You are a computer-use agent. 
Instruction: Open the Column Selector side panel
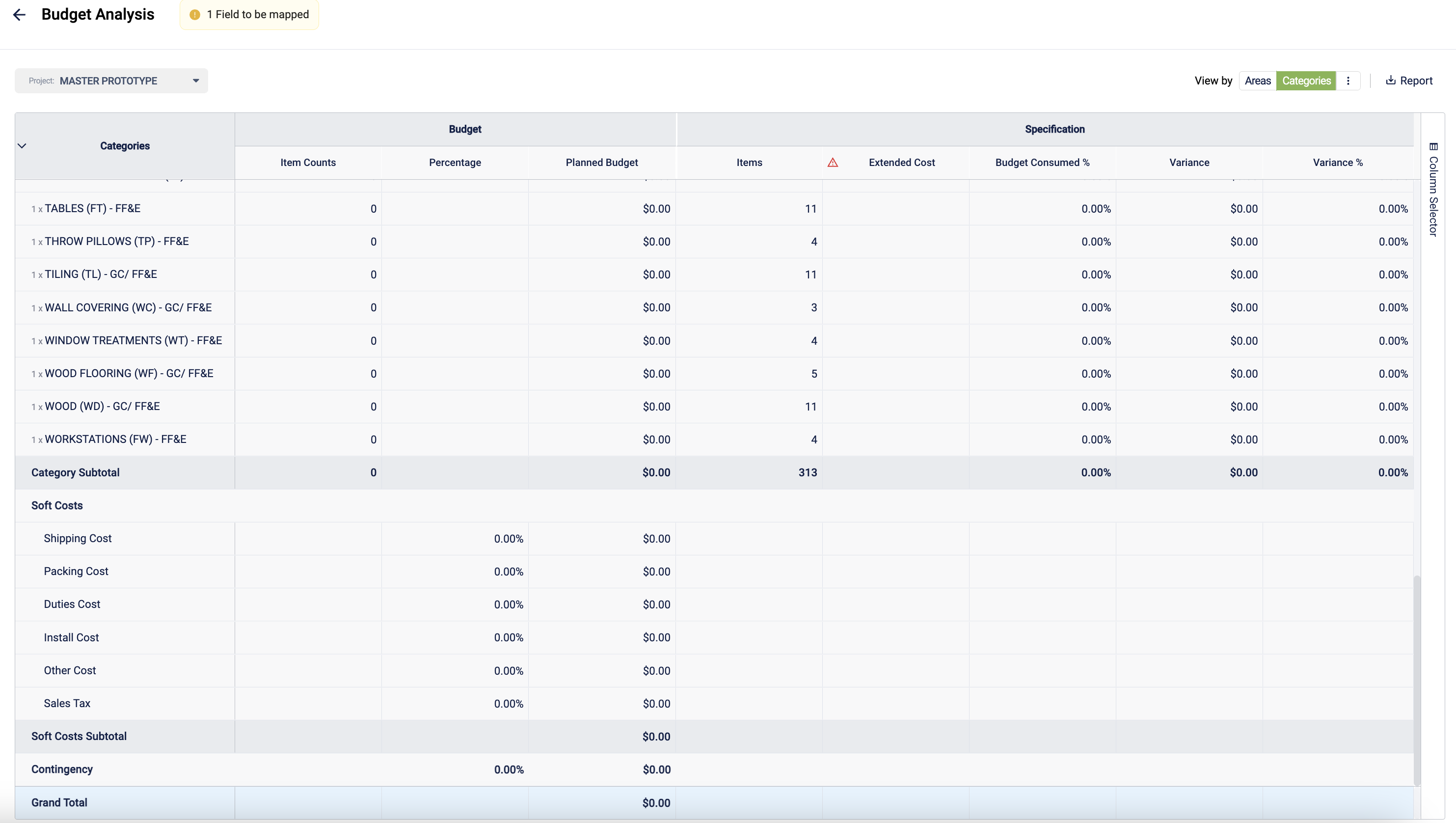pos(1433,190)
